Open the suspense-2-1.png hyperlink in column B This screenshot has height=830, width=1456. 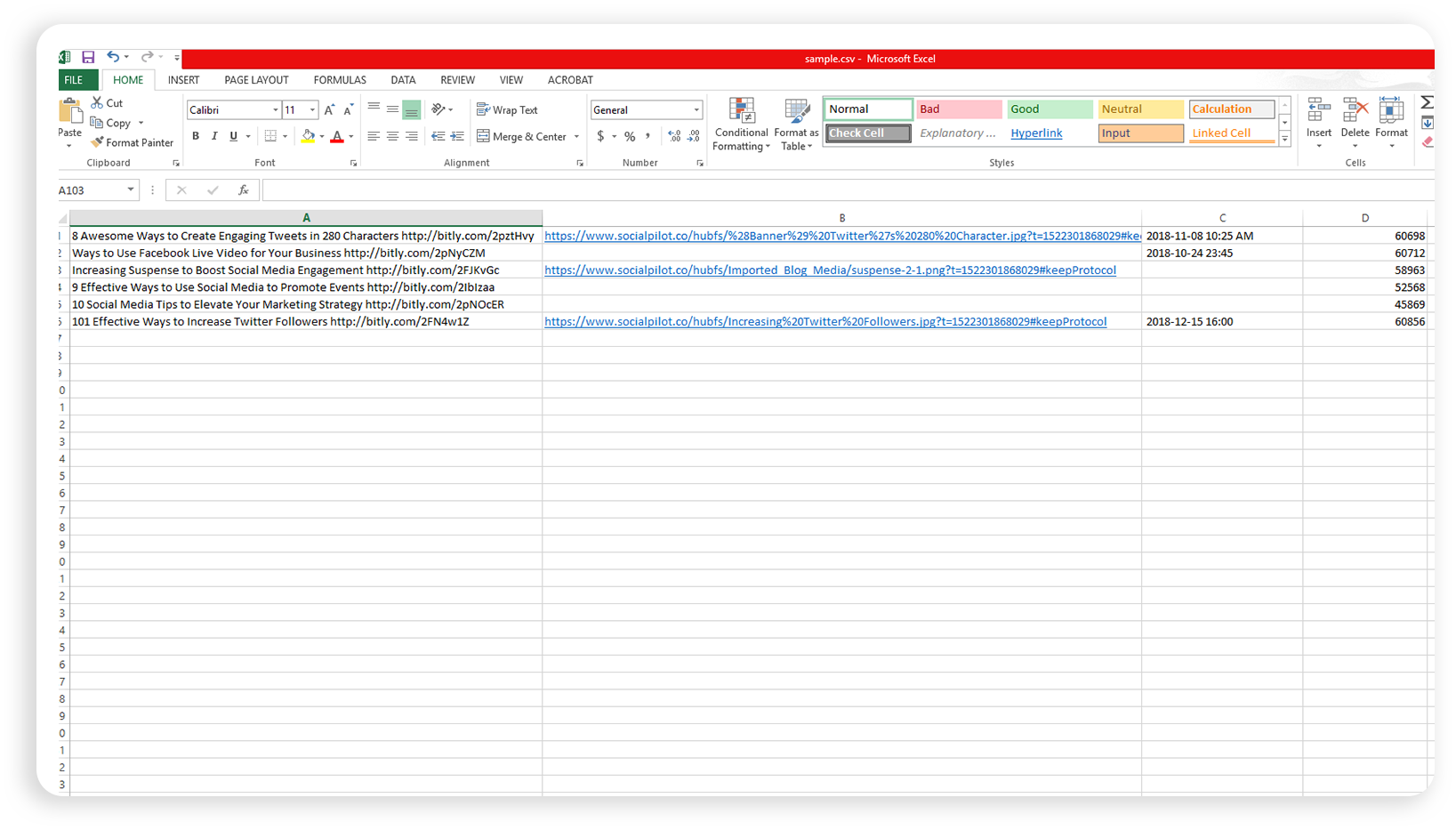click(830, 270)
